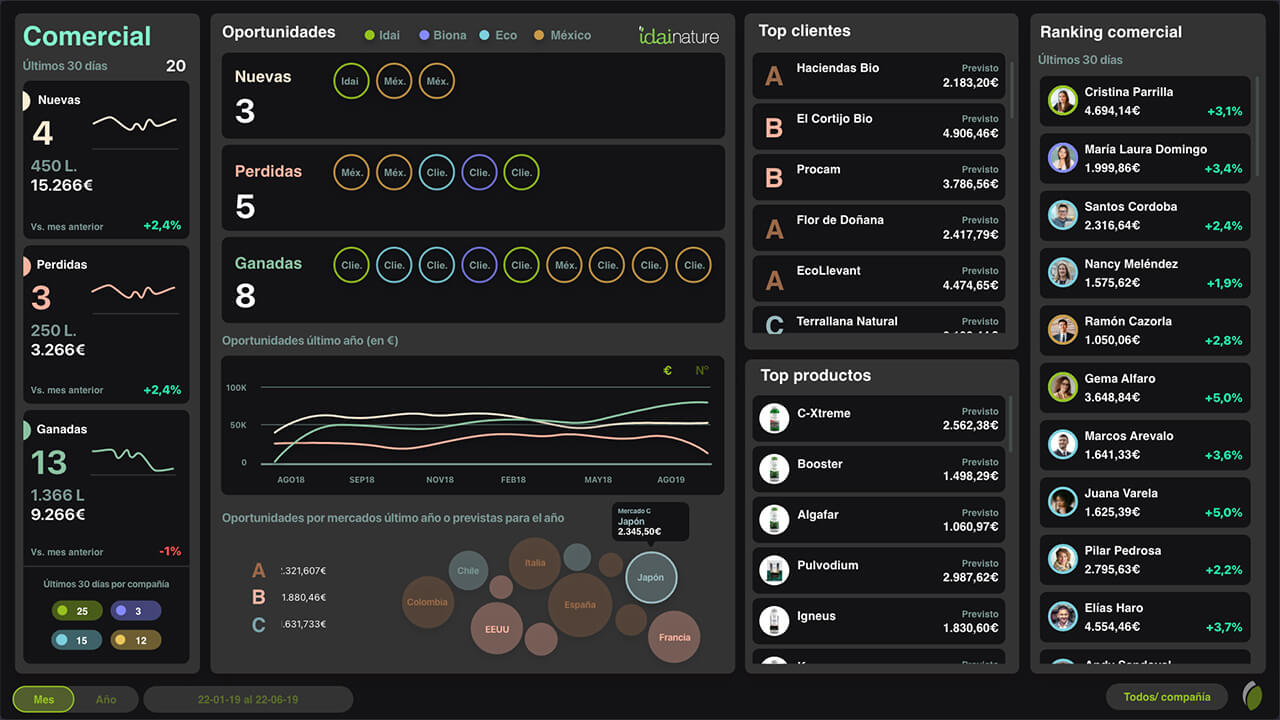Click market A in the markets legend

(259, 571)
